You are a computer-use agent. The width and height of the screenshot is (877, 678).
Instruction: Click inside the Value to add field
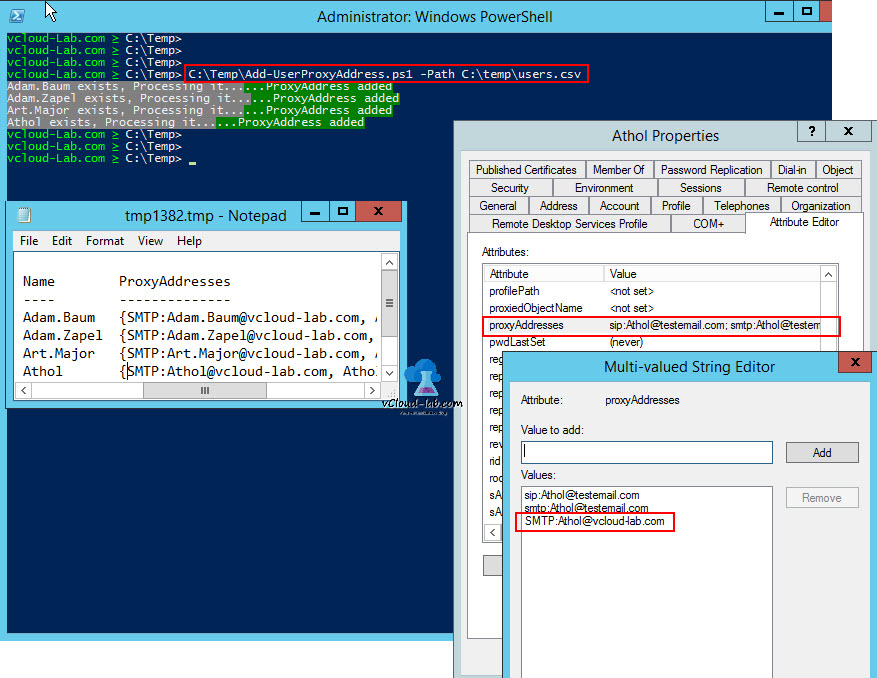click(x=646, y=452)
